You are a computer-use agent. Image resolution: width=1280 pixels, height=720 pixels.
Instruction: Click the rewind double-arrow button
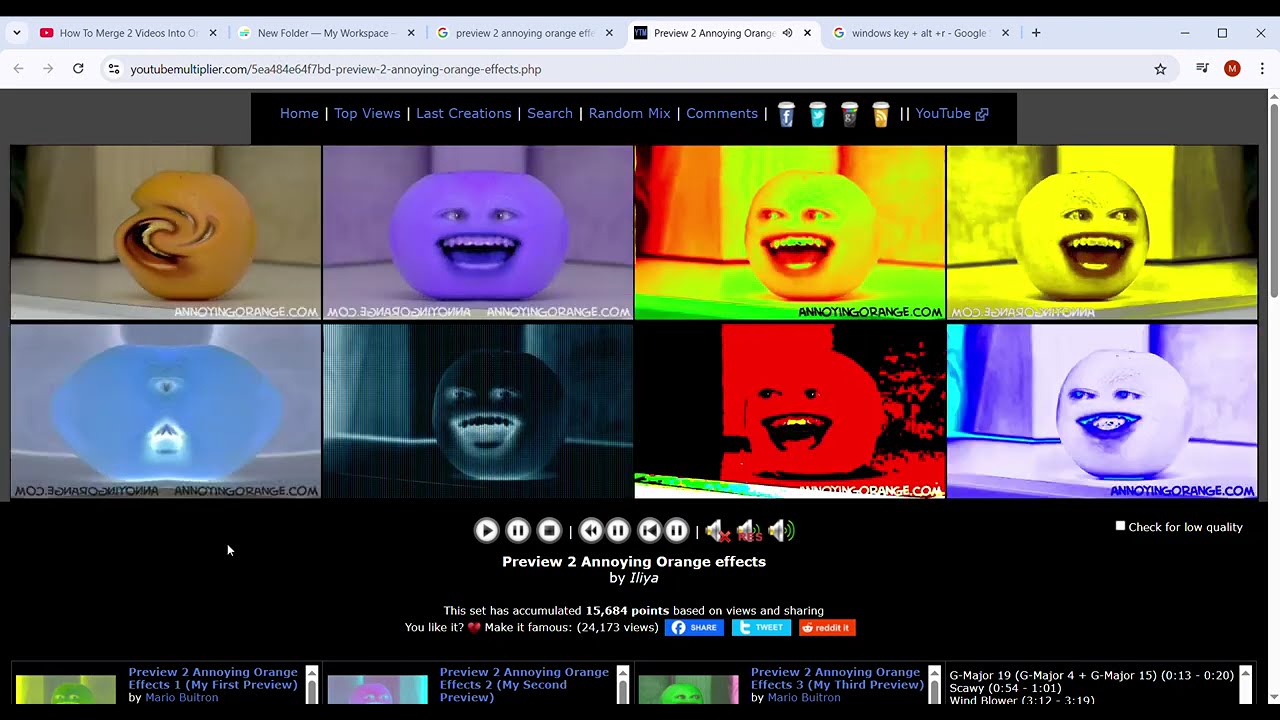[591, 531]
